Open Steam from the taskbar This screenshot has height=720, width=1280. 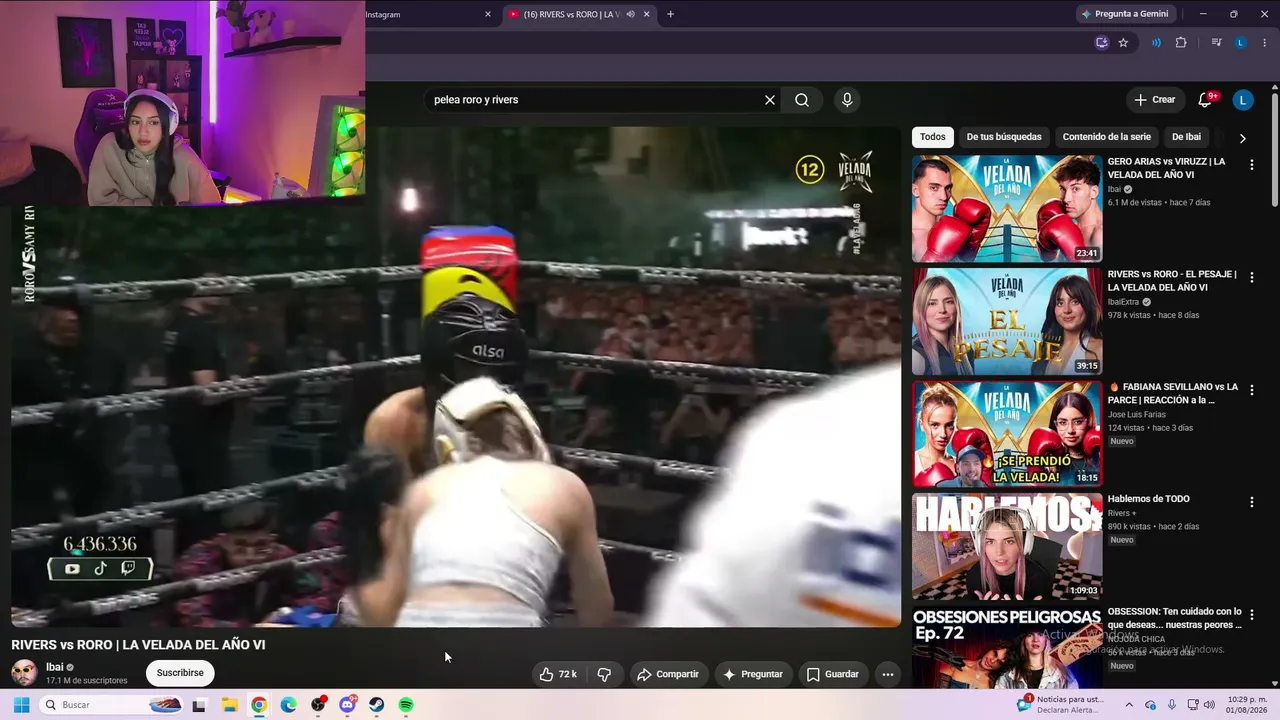(377, 705)
